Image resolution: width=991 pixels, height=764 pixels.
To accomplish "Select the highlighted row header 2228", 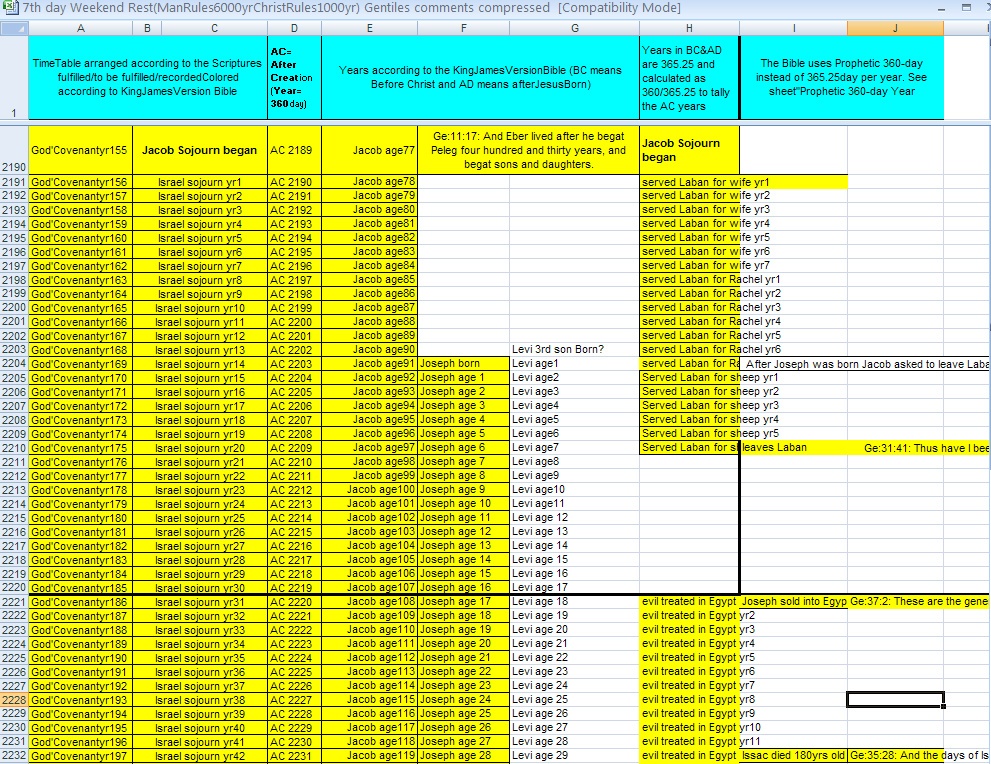I will tap(14, 700).
